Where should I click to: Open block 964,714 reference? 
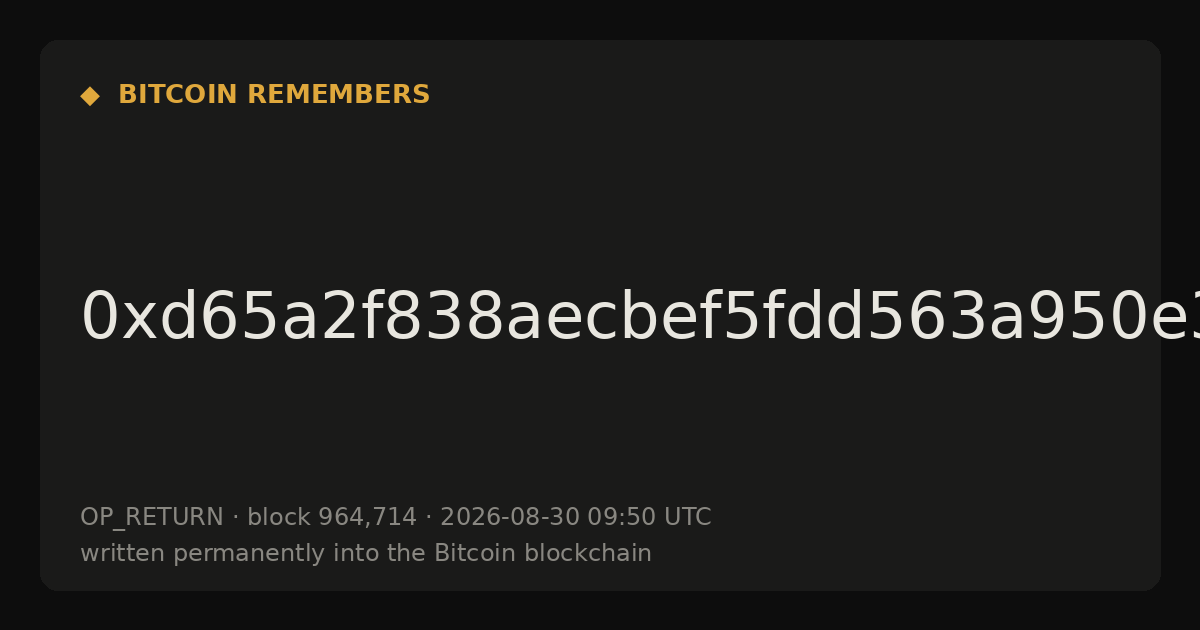(332, 517)
